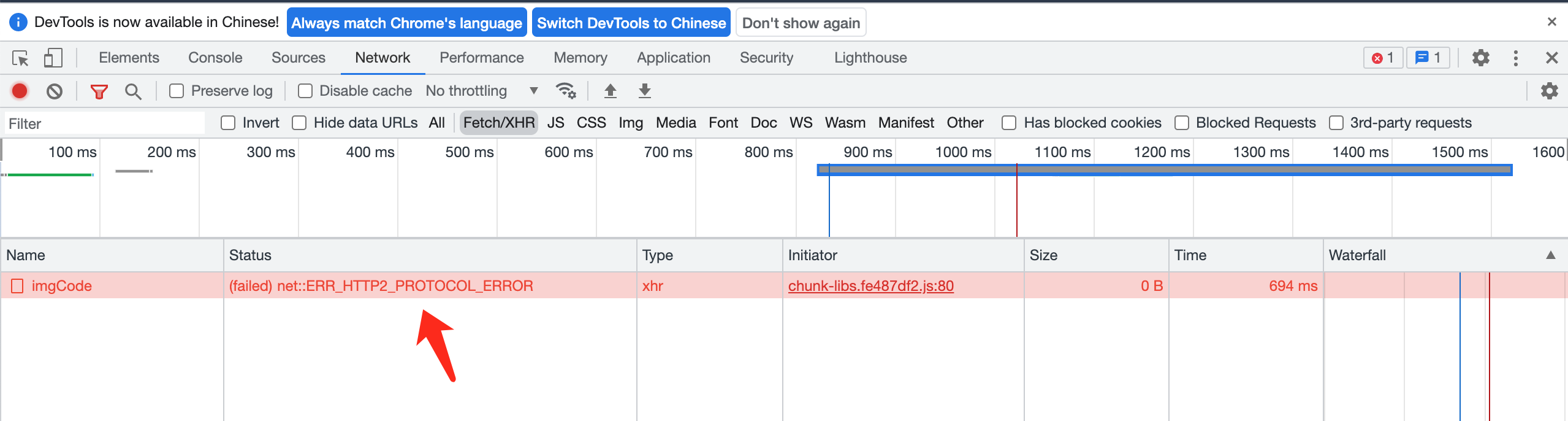Toggle the filter funnel icon
Image resolution: width=1568 pixels, height=421 pixels.
point(99,91)
